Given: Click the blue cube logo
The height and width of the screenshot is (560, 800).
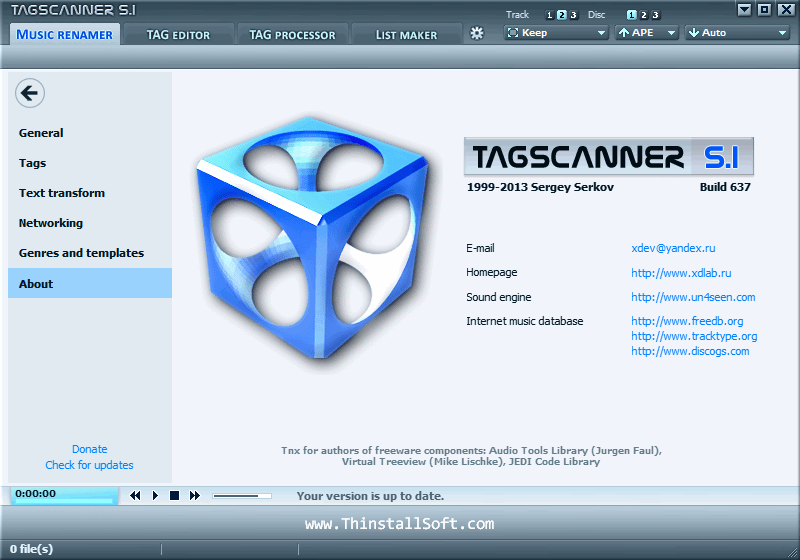Looking at the screenshot, I should coord(313,238).
